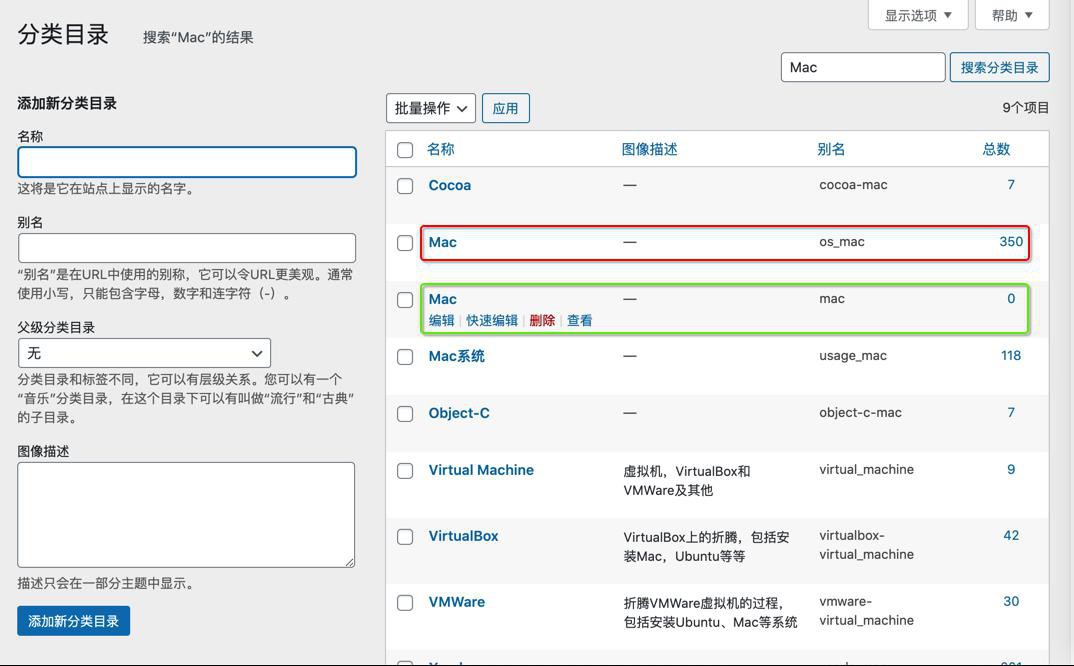The width and height of the screenshot is (1074, 666).
Task: View the 7 posts in Object-C
Action: 1011,412
